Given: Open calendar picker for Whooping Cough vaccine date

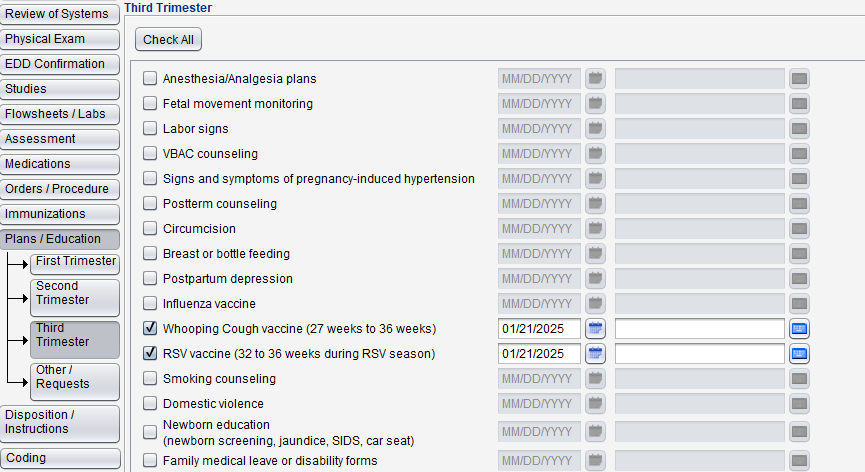Looking at the screenshot, I should 595,329.
